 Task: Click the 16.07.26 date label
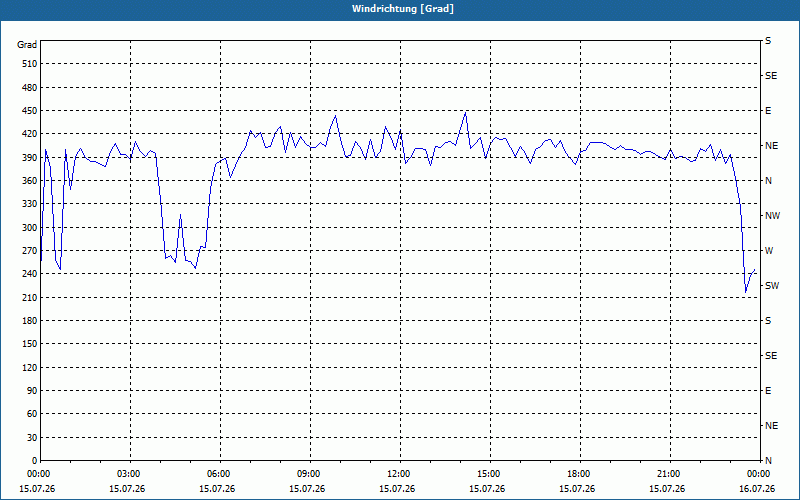[x=757, y=489]
